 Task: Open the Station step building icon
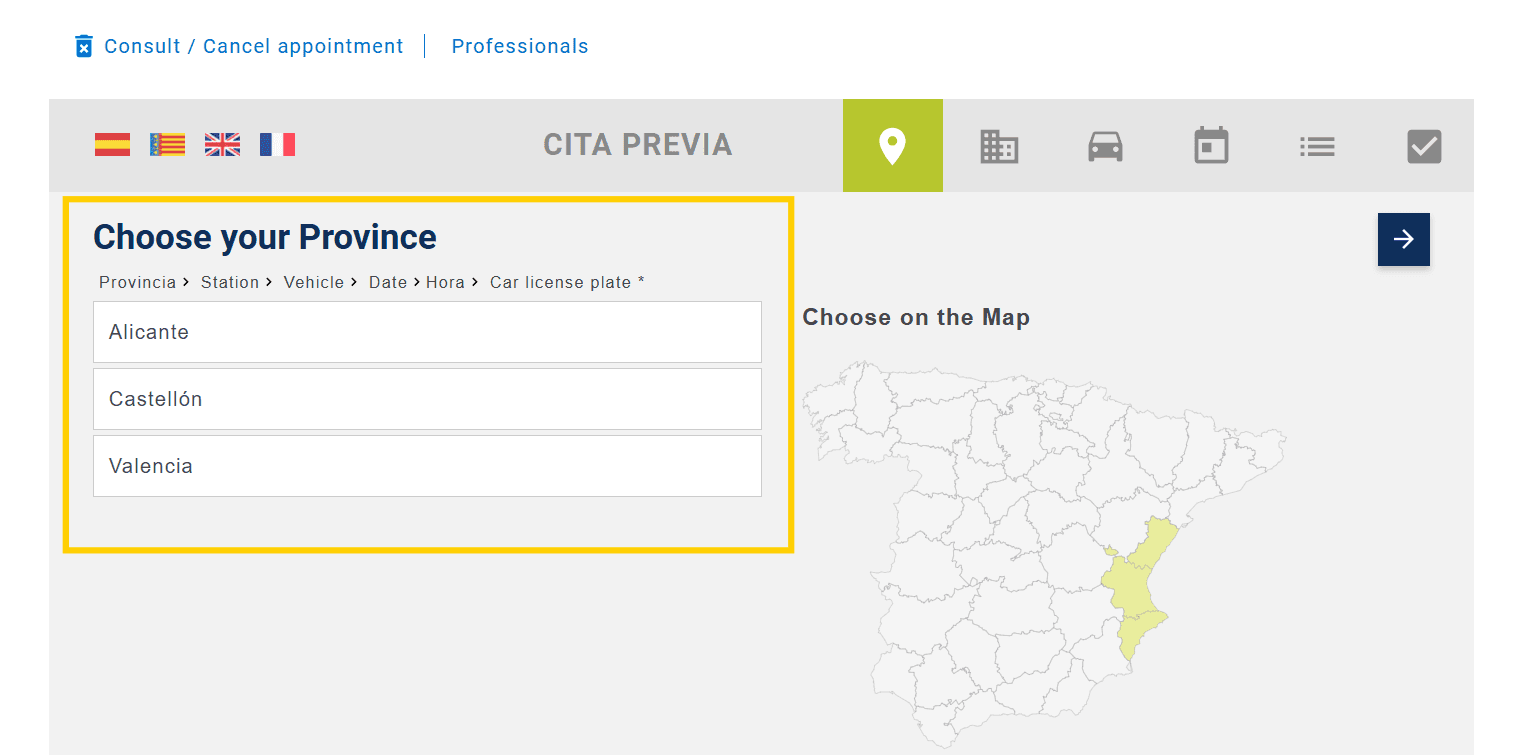[x=999, y=145]
